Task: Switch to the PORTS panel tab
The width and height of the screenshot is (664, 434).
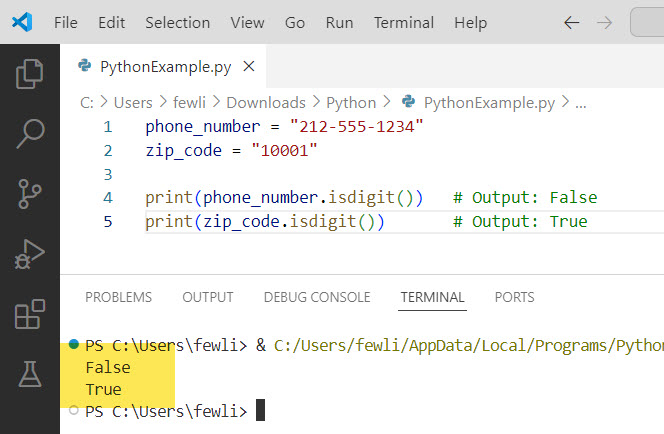Action: tap(515, 297)
